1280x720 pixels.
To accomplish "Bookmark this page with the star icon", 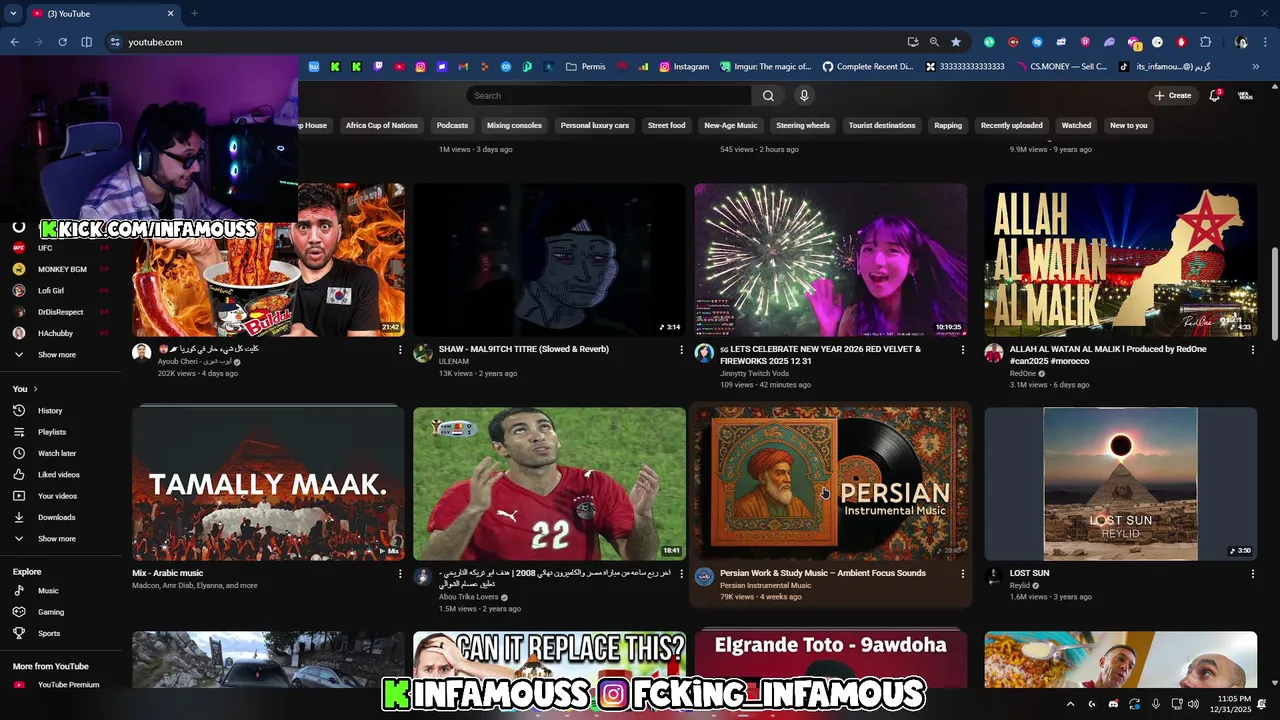I will [x=956, y=42].
